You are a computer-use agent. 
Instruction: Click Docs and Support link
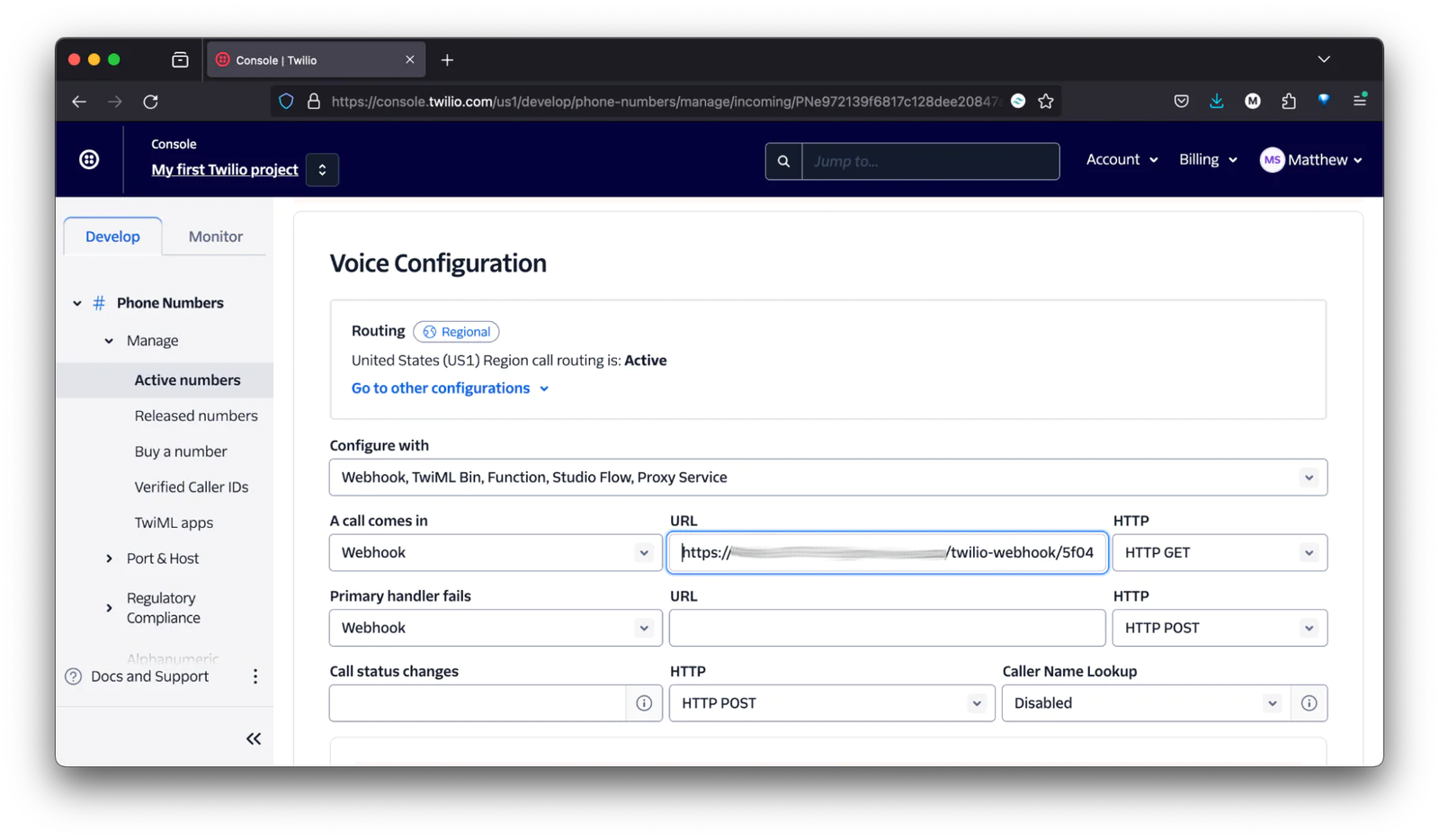(x=149, y=676)
